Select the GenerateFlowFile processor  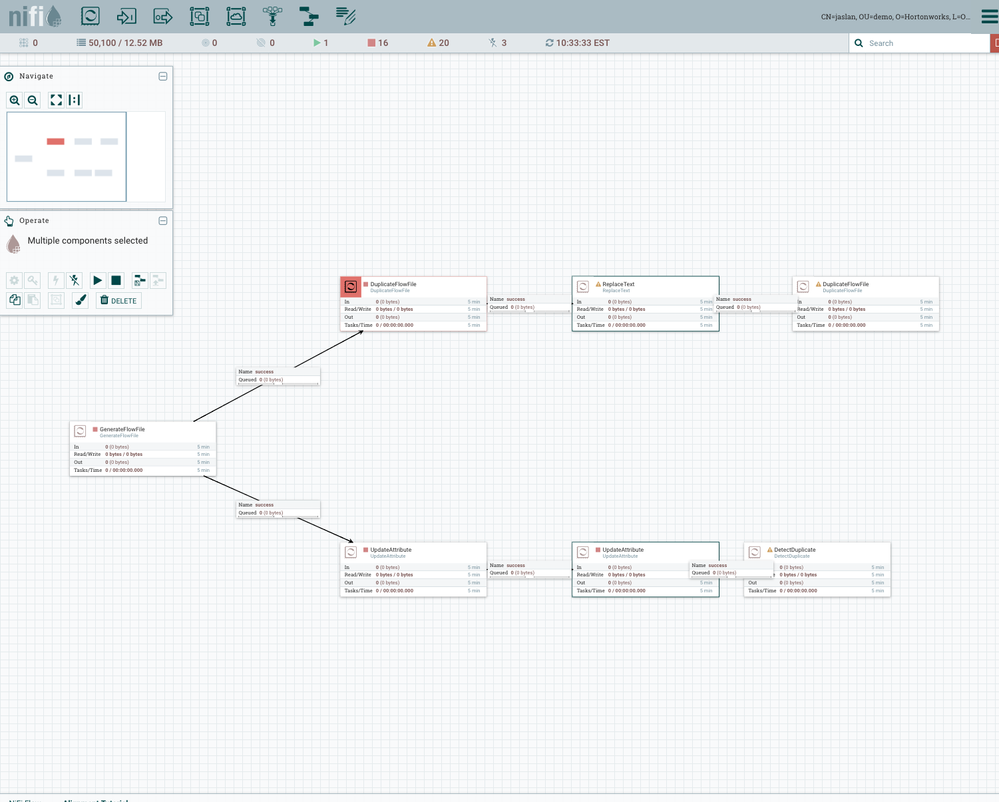click(x=143, y=448)
